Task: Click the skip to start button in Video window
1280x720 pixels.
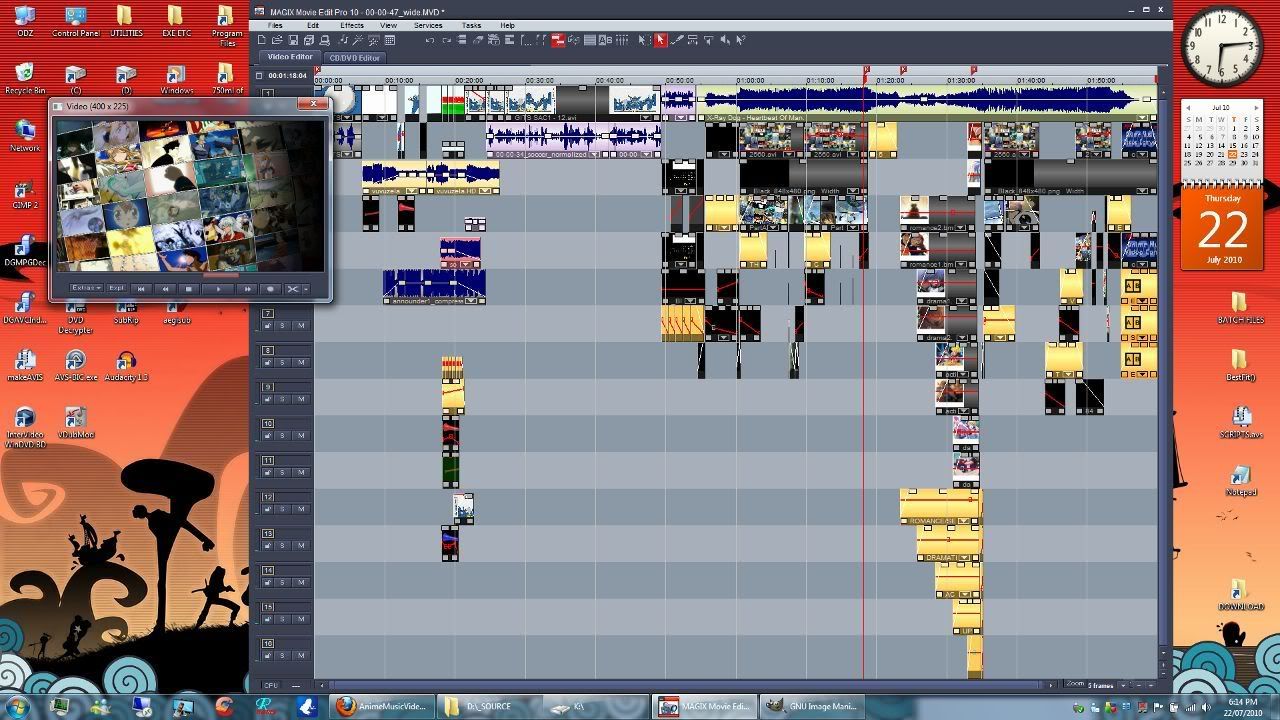Action: tap(141, 289)
